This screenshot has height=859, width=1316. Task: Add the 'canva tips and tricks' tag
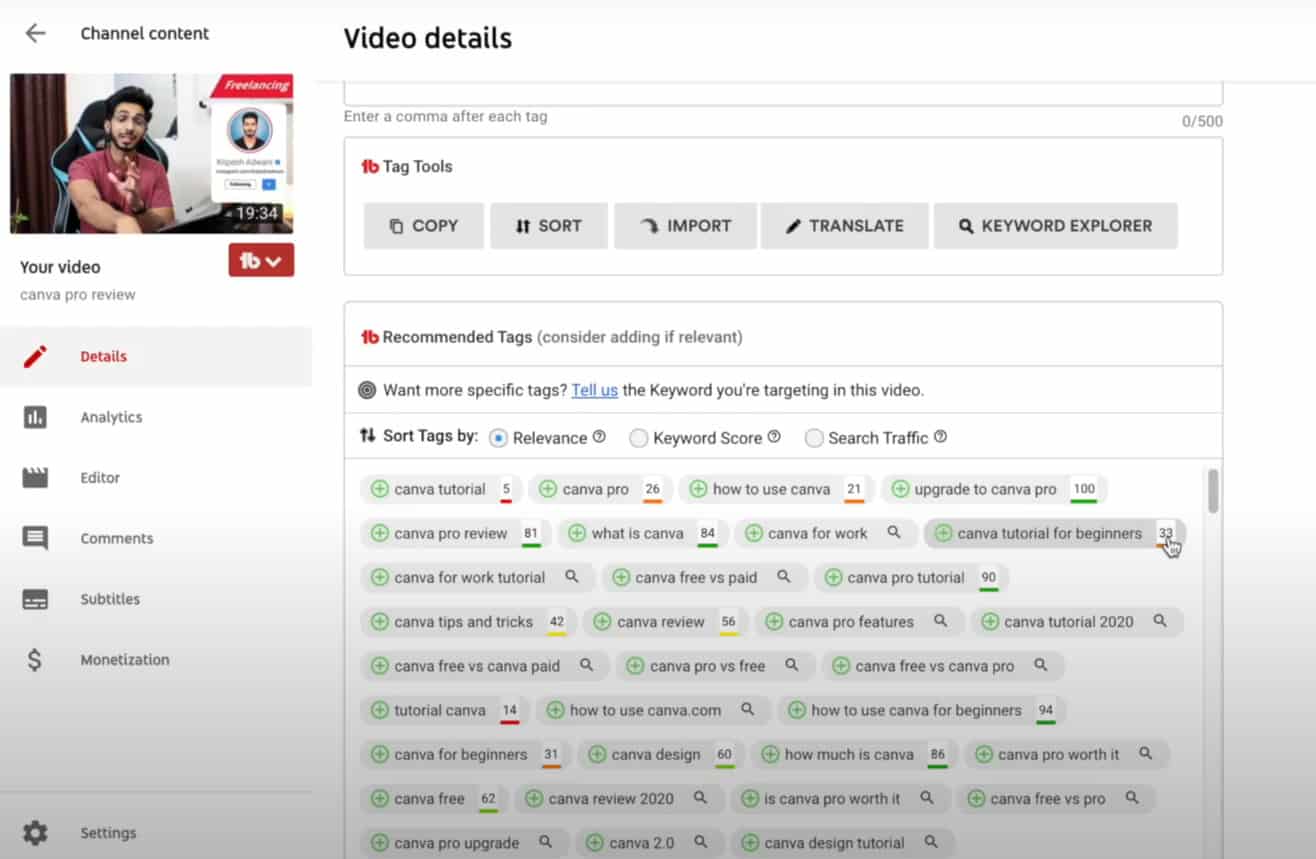click(380, 622)
